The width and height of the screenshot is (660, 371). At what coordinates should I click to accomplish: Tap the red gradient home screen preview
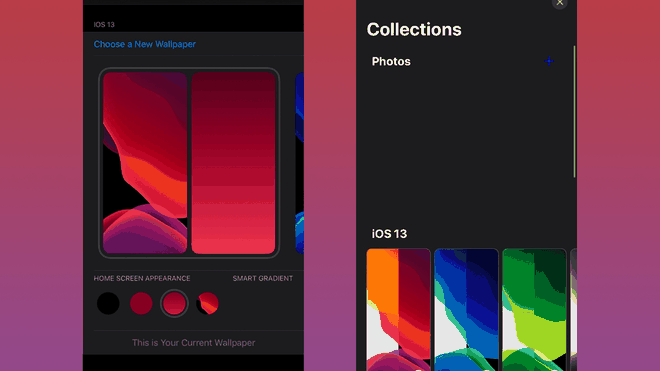pyautogui.click(x=233, y=163)
